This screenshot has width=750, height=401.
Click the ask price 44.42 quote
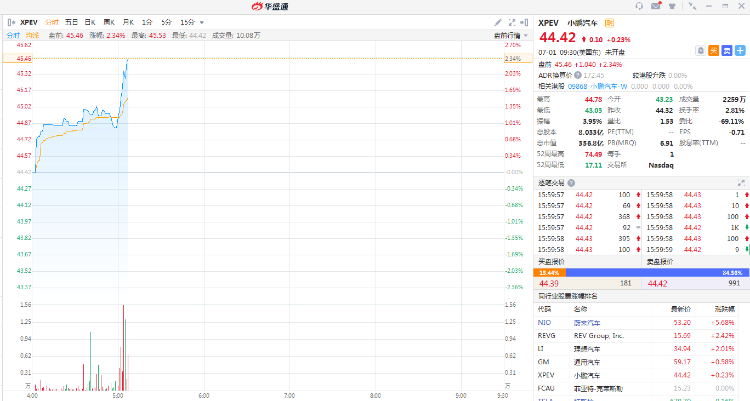tap(658, 283)
